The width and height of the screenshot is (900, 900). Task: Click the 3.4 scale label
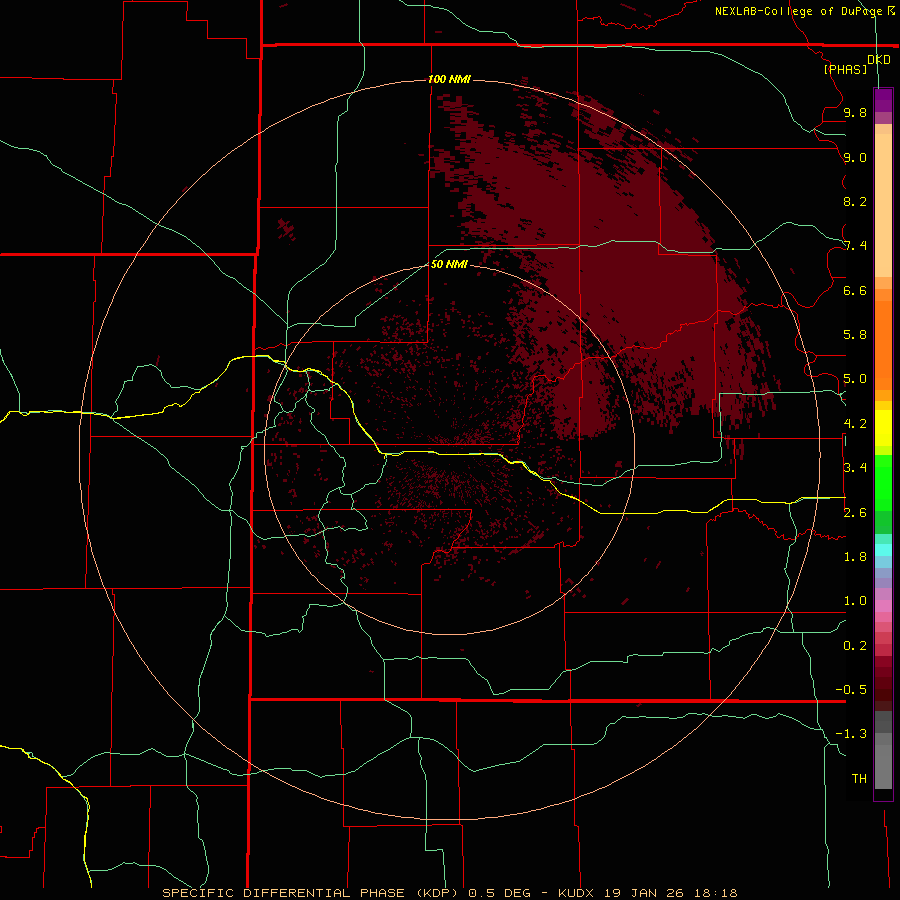[855, 468]
